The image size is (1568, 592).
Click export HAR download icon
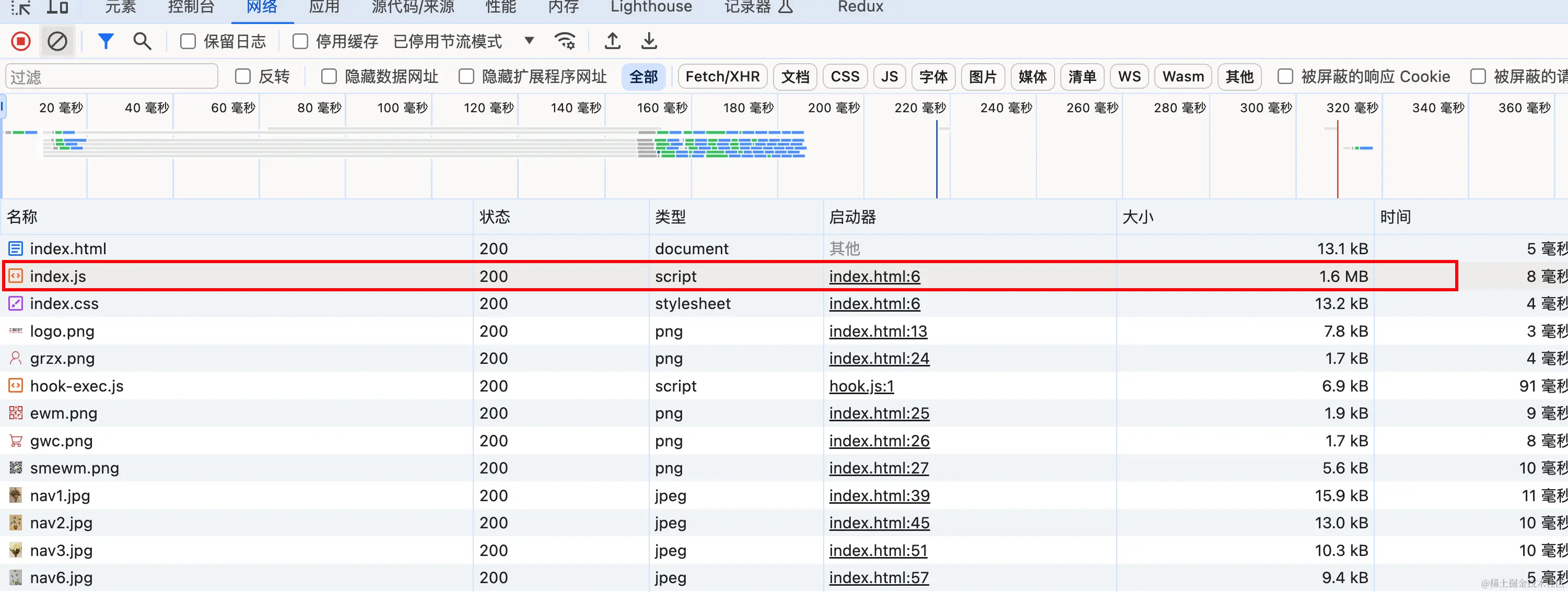(649, 41)
